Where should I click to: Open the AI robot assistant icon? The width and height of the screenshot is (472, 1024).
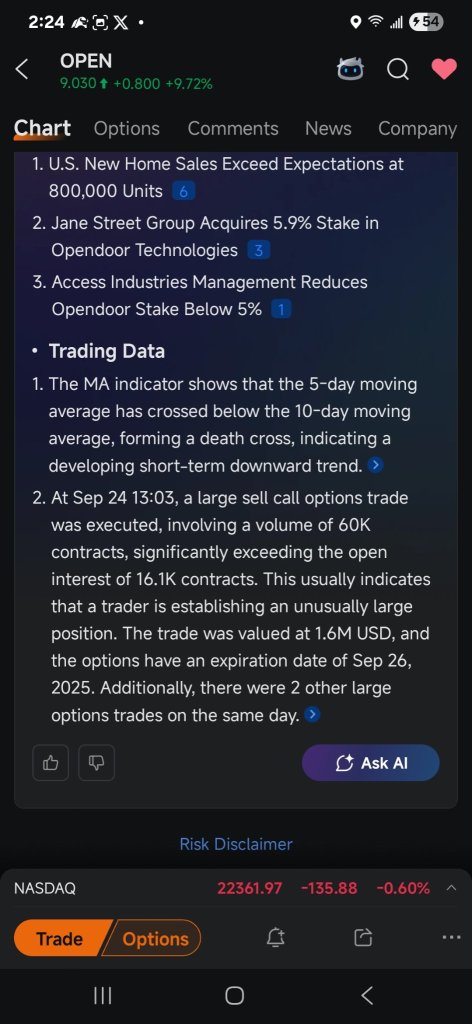(x=350, y=69)
